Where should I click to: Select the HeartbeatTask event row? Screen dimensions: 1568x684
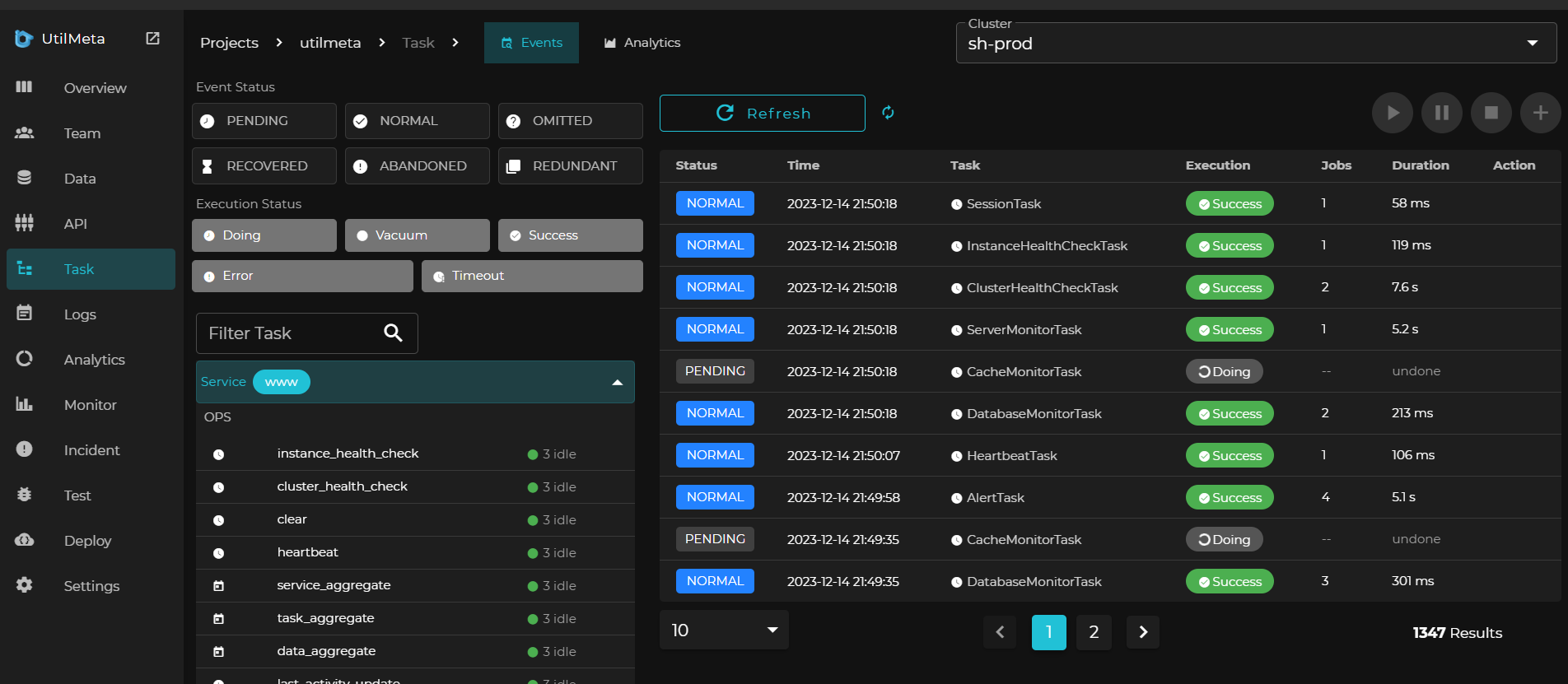click(1110, 455)
